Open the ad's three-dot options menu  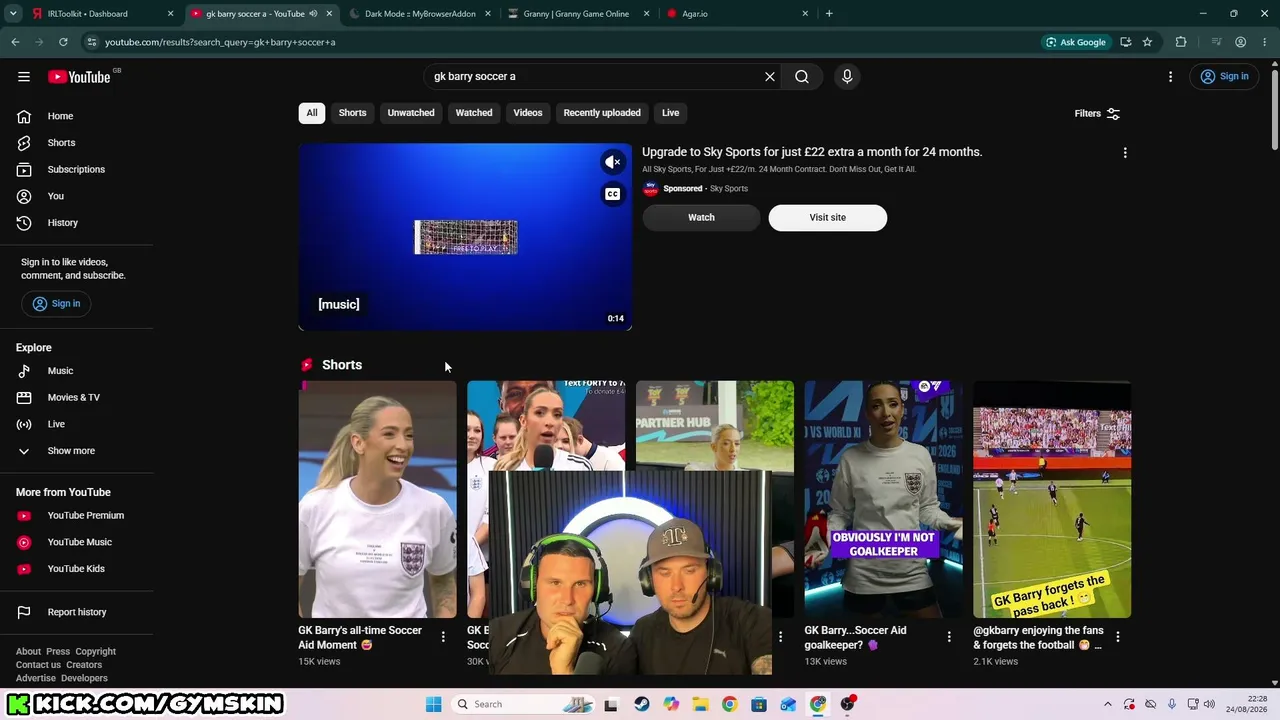(1125, 153)
